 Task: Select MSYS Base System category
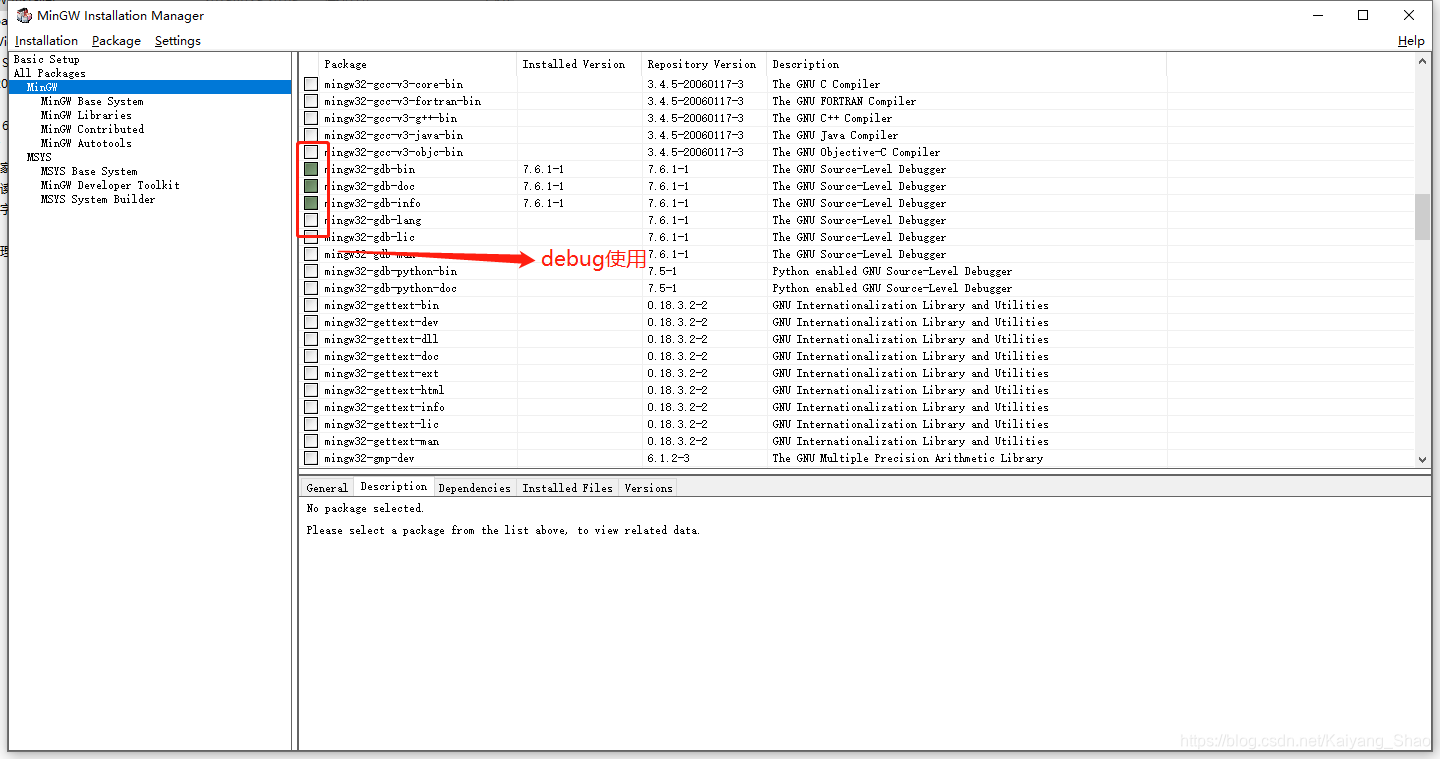(x=89, y=171)
